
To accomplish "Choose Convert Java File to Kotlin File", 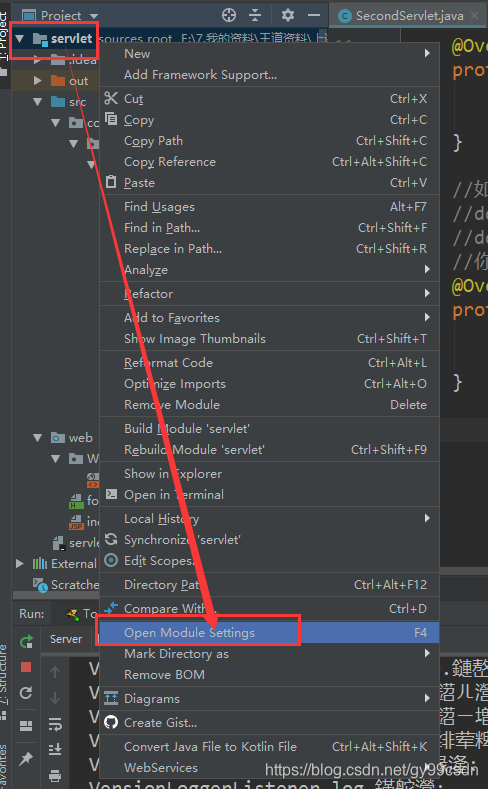I will tap(270, 747).
